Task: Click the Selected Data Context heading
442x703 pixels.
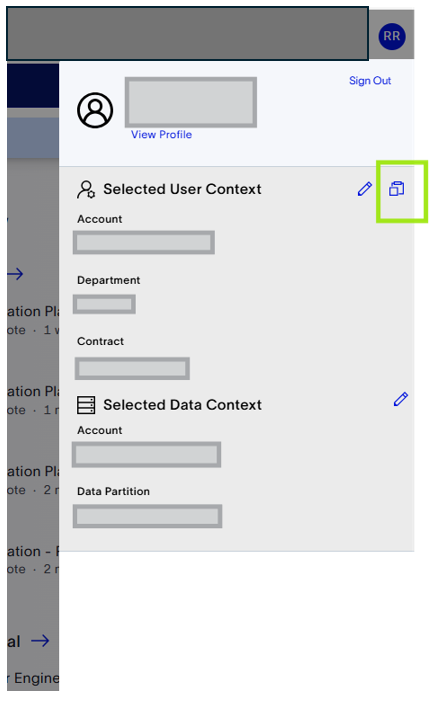Action: 182,405
